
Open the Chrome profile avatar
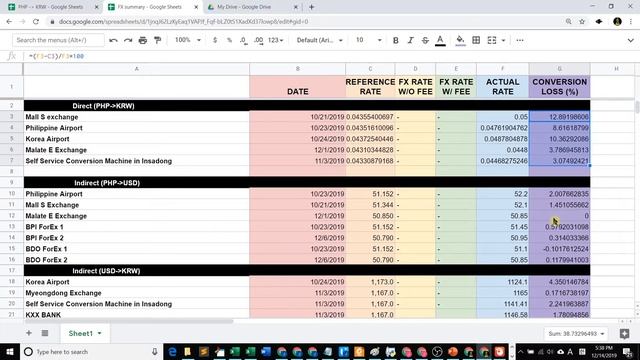tap(617, 22)
